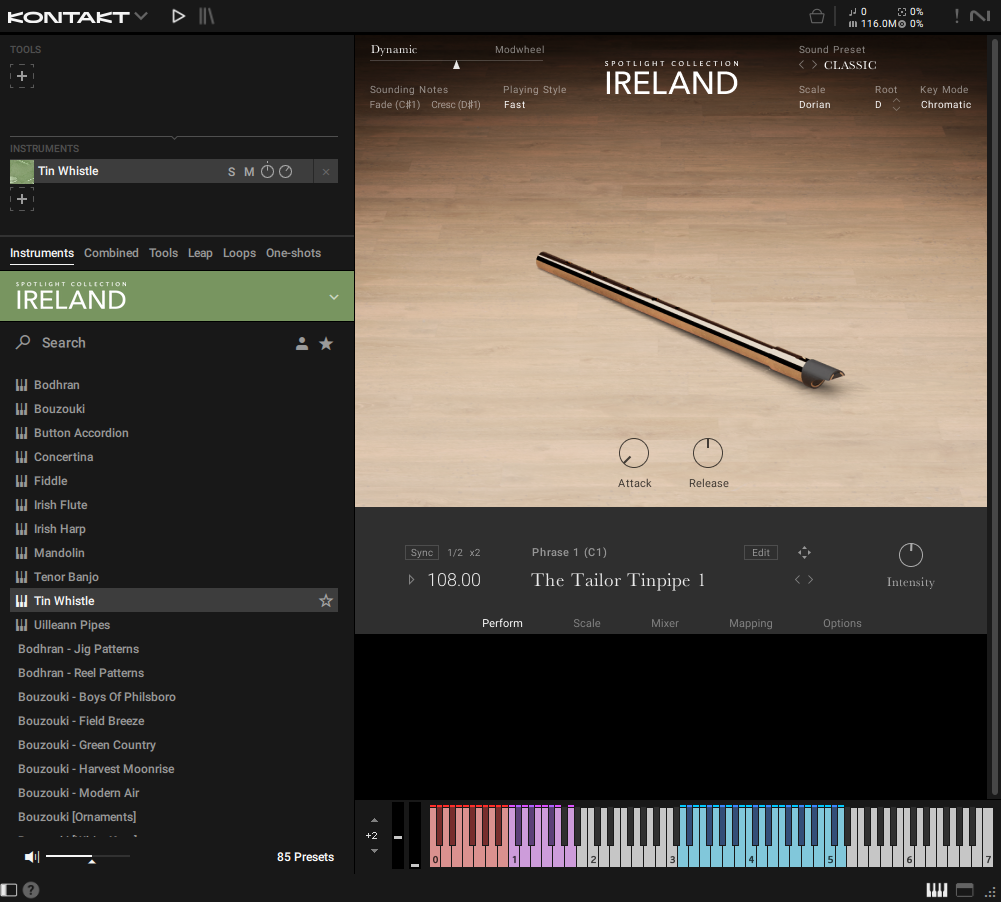Open the library browser icon in header
The height and width of the screenshot is (902, 1001).
[x=206, y=16]
